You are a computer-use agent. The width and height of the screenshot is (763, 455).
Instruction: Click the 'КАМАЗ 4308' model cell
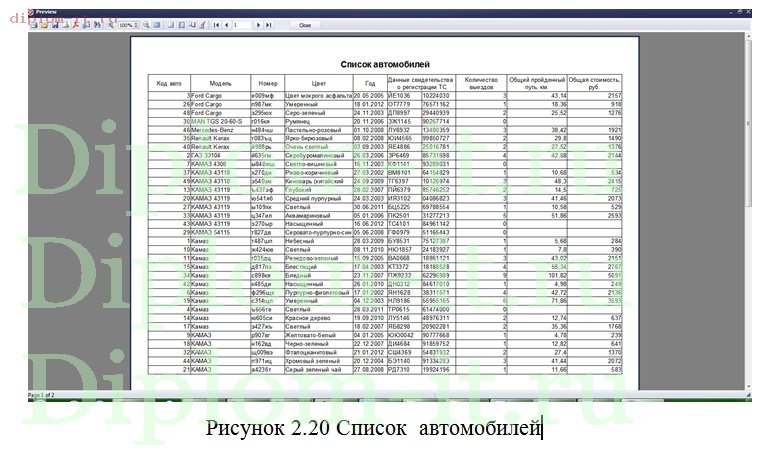click(x=220, y=164)
